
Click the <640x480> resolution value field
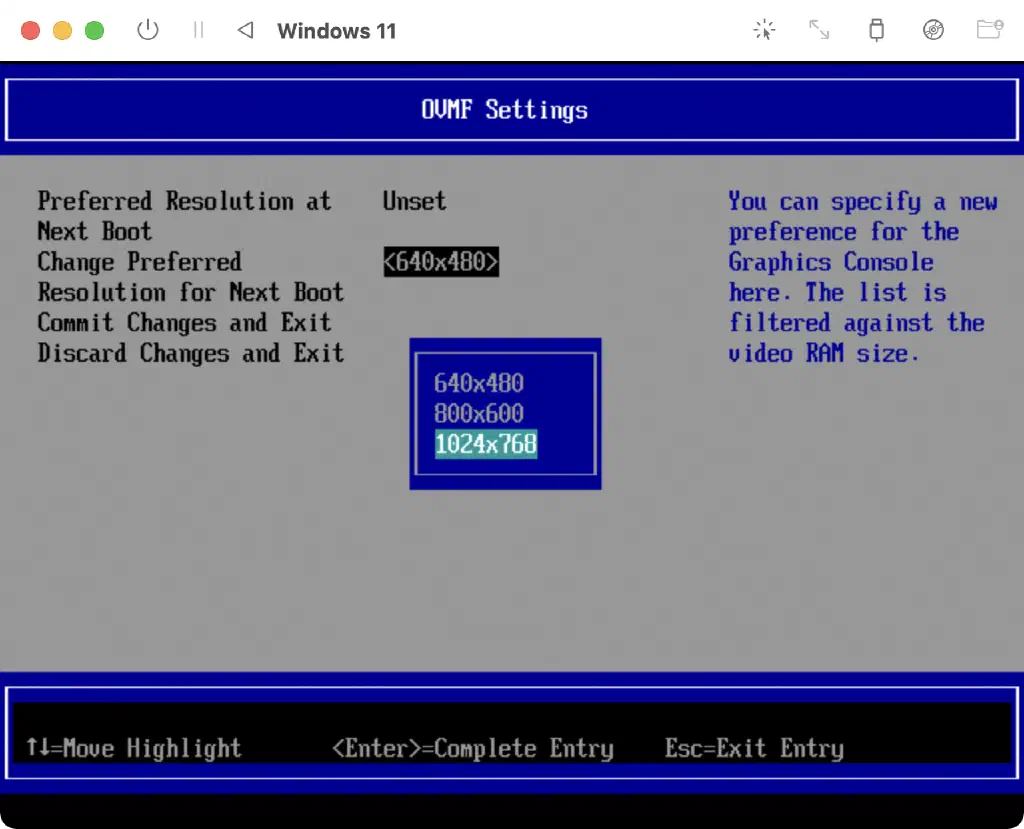tap(441, 262)
